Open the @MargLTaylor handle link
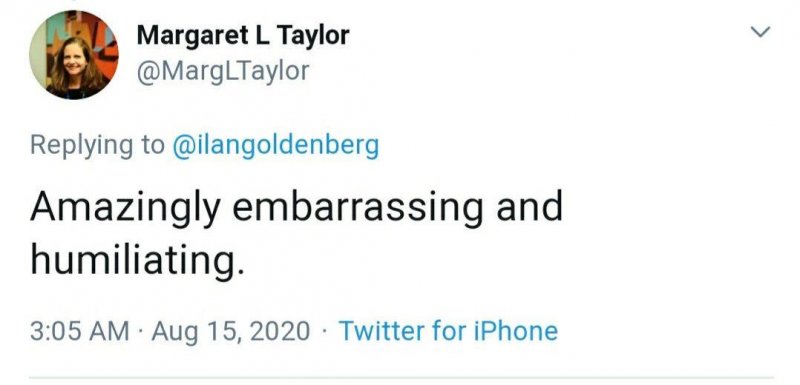Image resolution: width=800 pixels, height=385 pixels. point(222,71)
